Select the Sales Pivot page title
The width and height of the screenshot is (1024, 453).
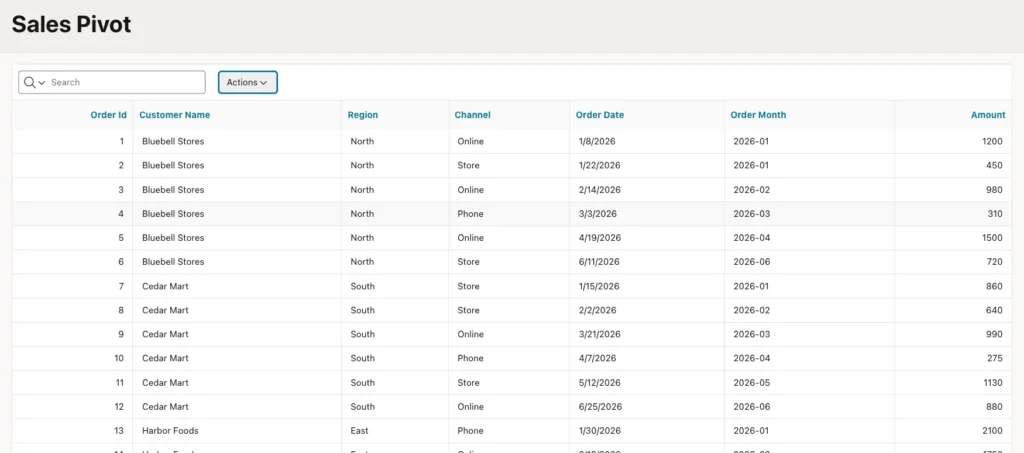(x=72, y=24)
